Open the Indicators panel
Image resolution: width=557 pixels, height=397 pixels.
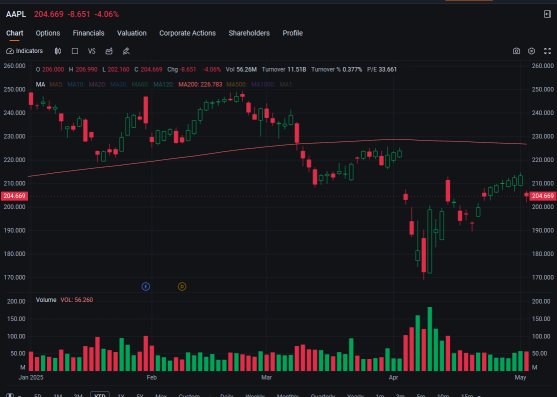25,51
